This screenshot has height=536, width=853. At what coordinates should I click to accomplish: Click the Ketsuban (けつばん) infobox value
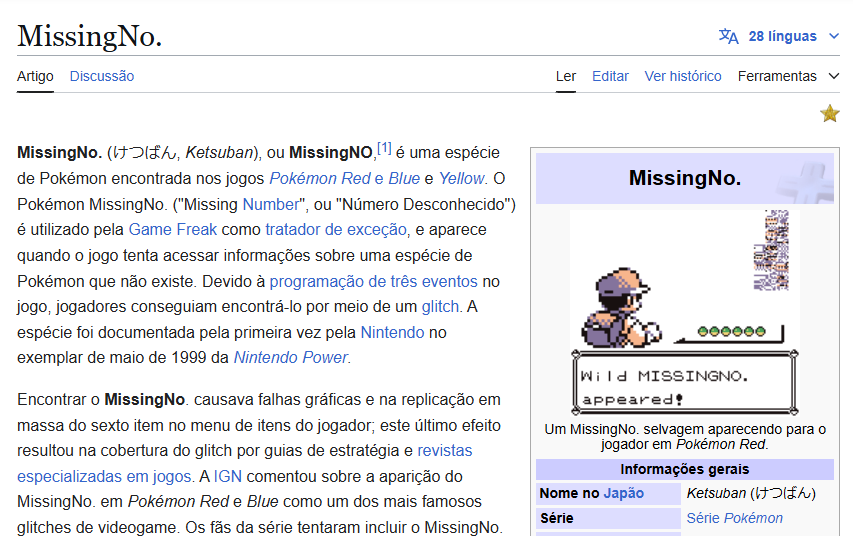(751, 493)
